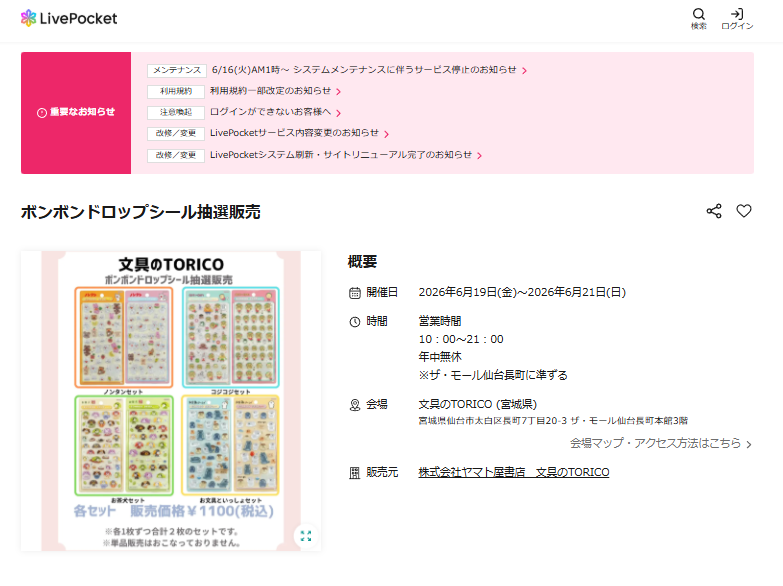Click chevron after 利用規約一部改定 notice

(x=339, y=92)
